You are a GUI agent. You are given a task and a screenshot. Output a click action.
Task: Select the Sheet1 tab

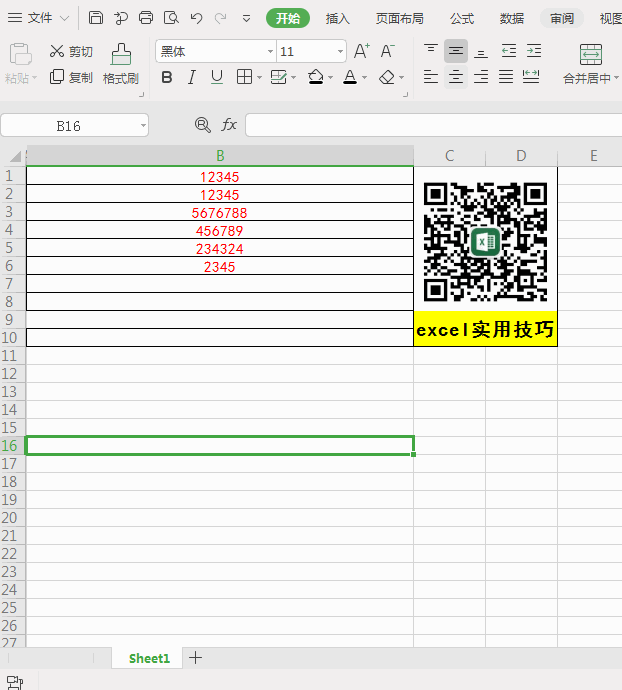coord(149,658)
